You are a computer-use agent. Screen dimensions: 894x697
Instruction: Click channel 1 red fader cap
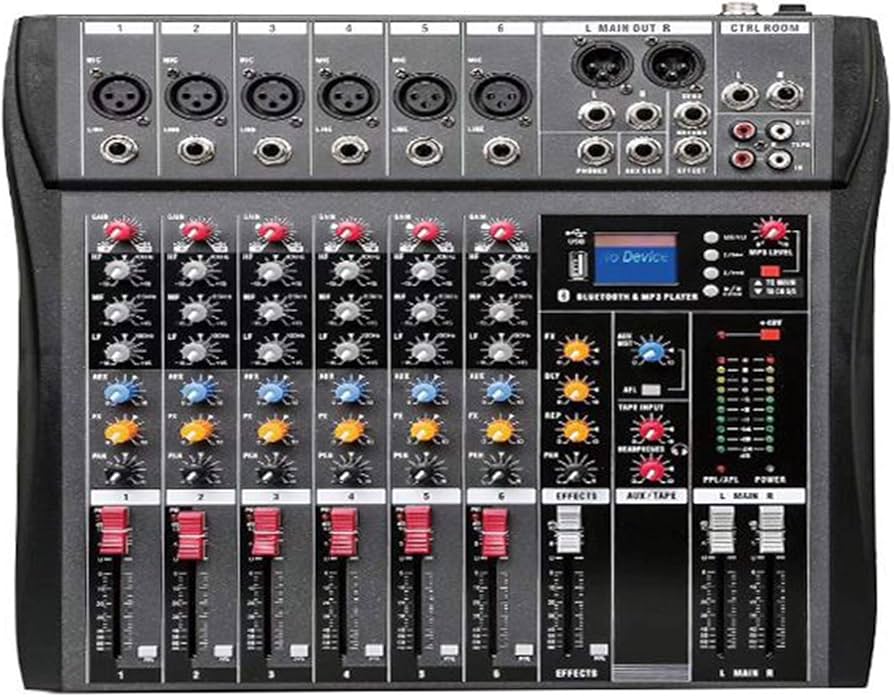point(116,531)
